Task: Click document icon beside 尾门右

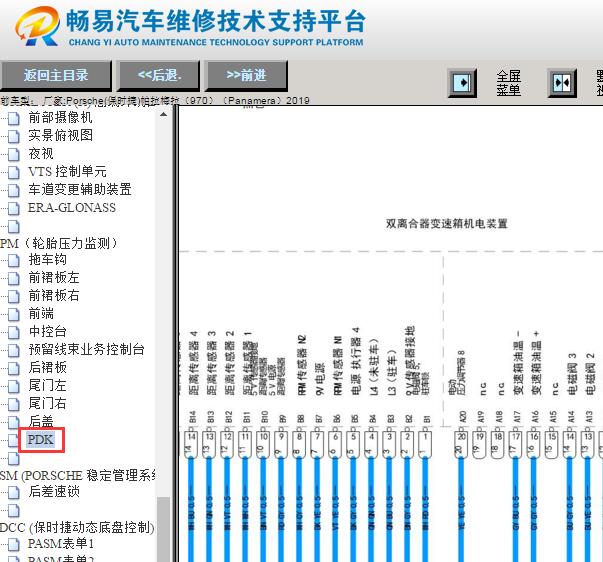Action: 14,404
